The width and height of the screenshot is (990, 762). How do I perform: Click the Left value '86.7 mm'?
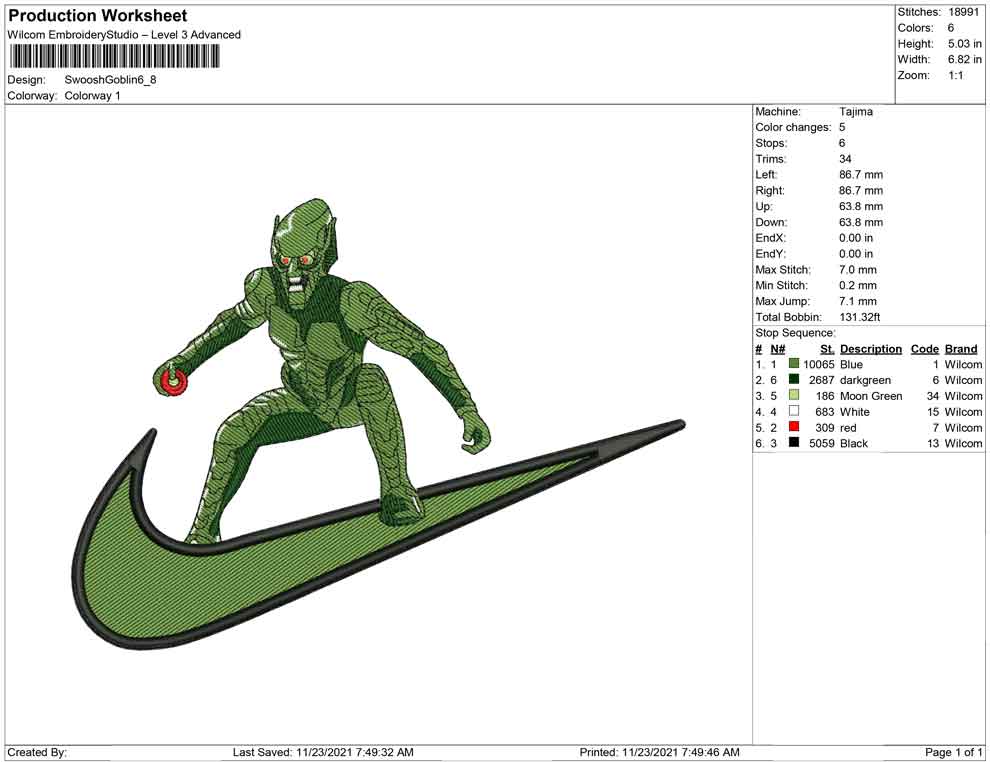pos(861,175)
